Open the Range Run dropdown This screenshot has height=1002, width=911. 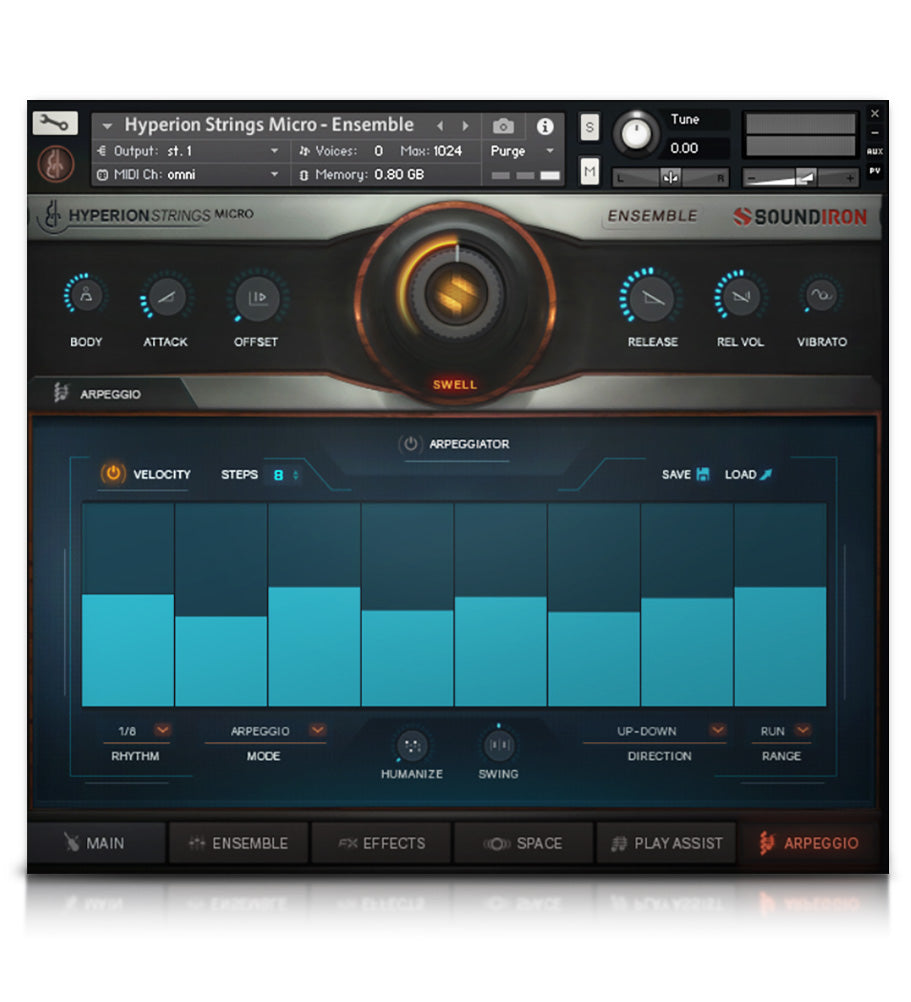[802, 730]
